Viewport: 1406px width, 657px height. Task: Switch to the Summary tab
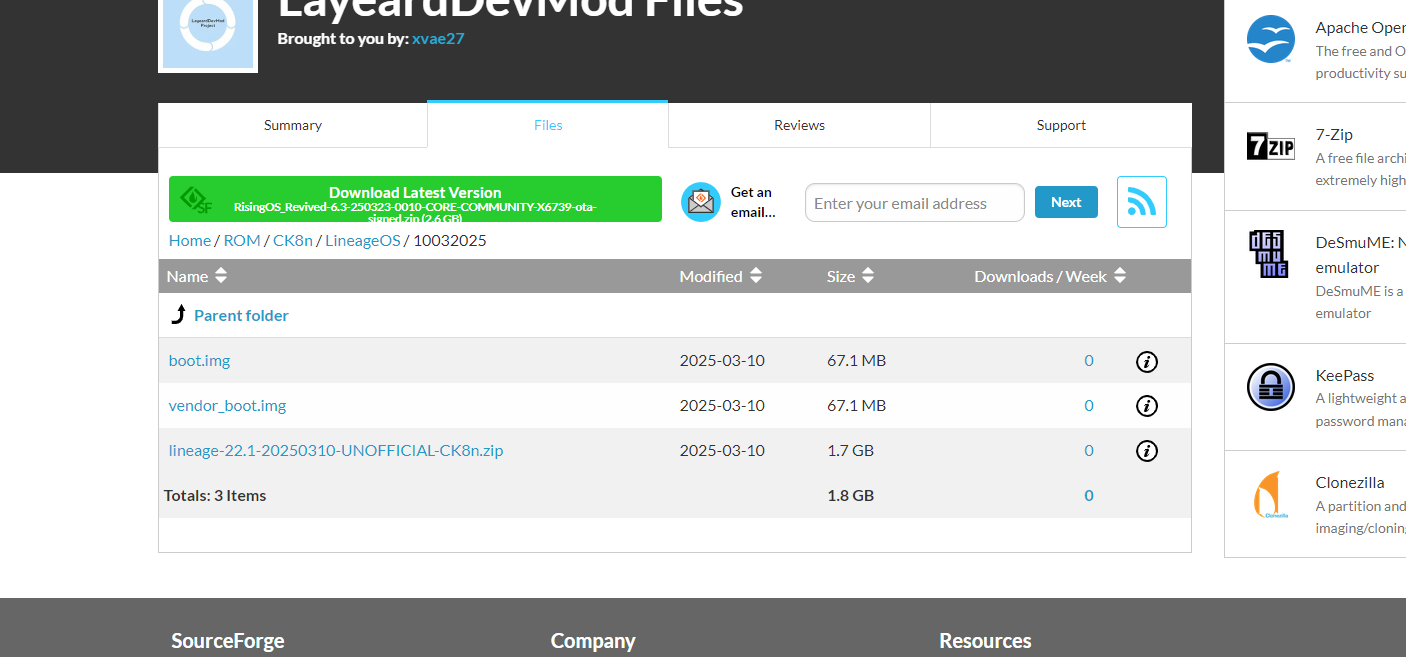(x=293, y=125)
